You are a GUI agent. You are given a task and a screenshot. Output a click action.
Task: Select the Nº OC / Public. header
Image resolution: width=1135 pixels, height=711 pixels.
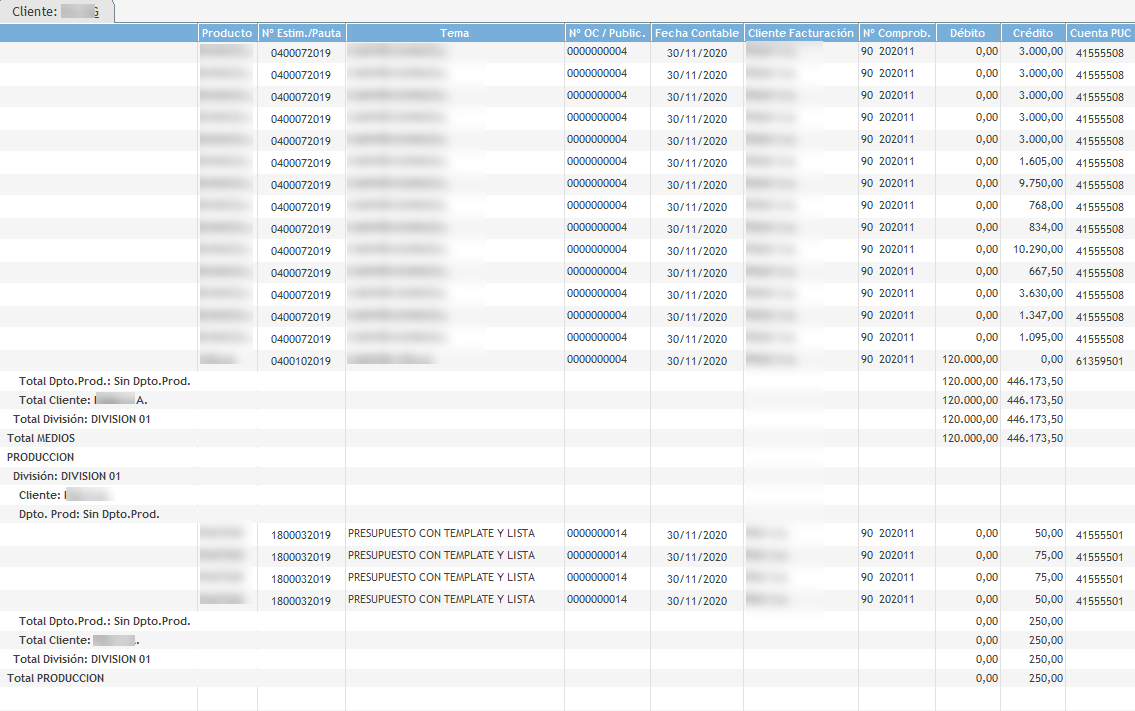[x=607, y=33]
